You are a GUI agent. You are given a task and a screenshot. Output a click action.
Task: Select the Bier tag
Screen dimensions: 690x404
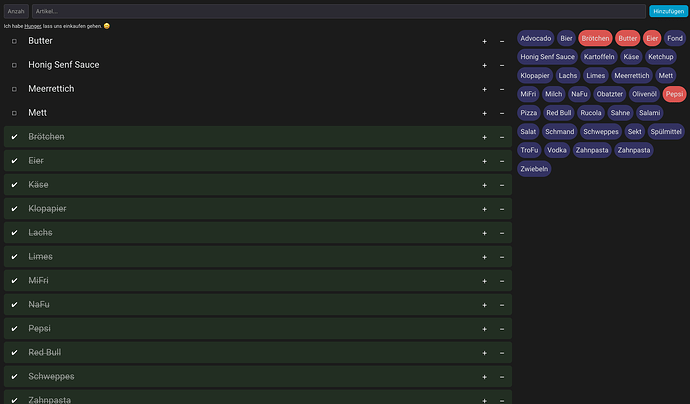coord(566,38)
